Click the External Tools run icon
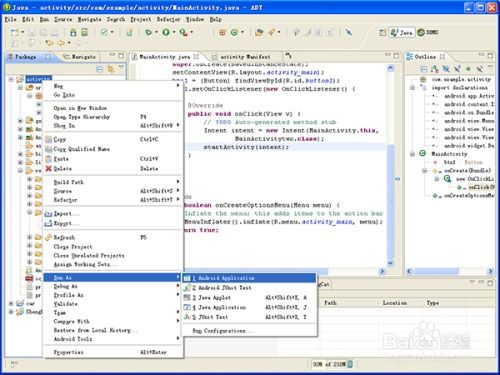 pos(183,32)
